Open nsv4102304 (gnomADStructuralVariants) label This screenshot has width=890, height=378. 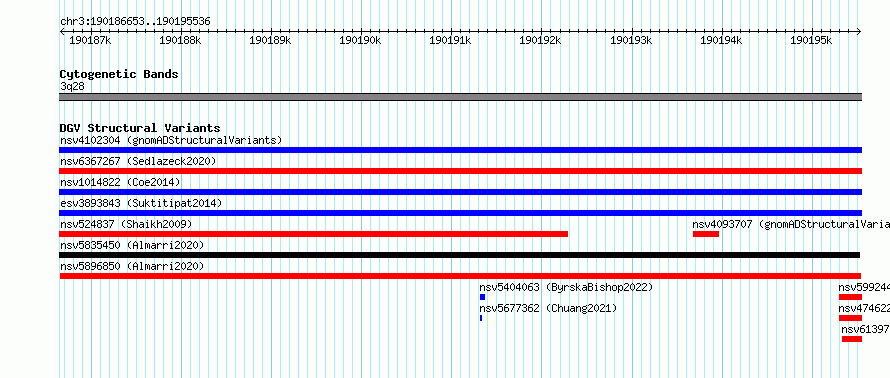pos(171,140)
